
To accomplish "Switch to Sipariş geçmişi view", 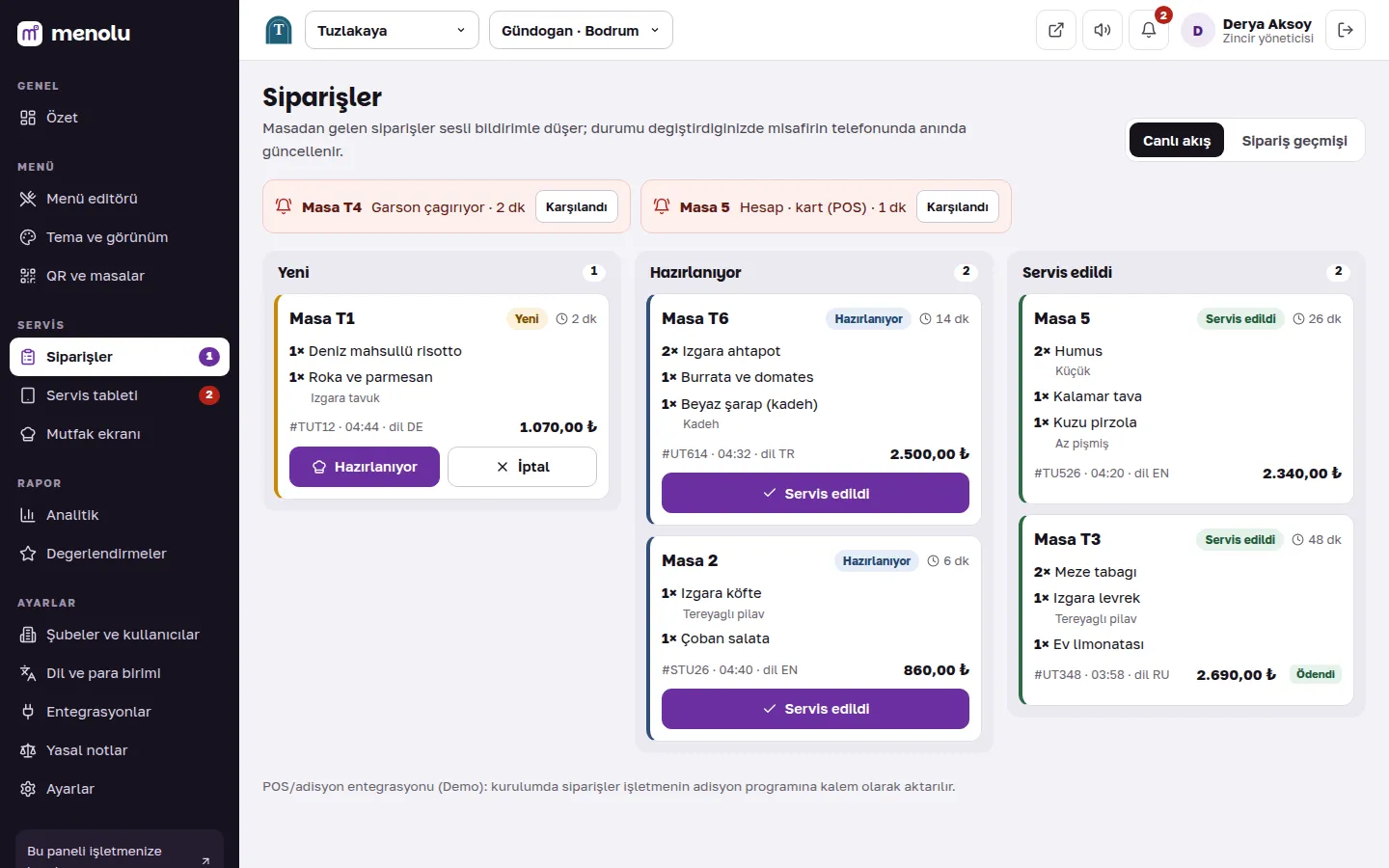I will [x=1294, y=141].
